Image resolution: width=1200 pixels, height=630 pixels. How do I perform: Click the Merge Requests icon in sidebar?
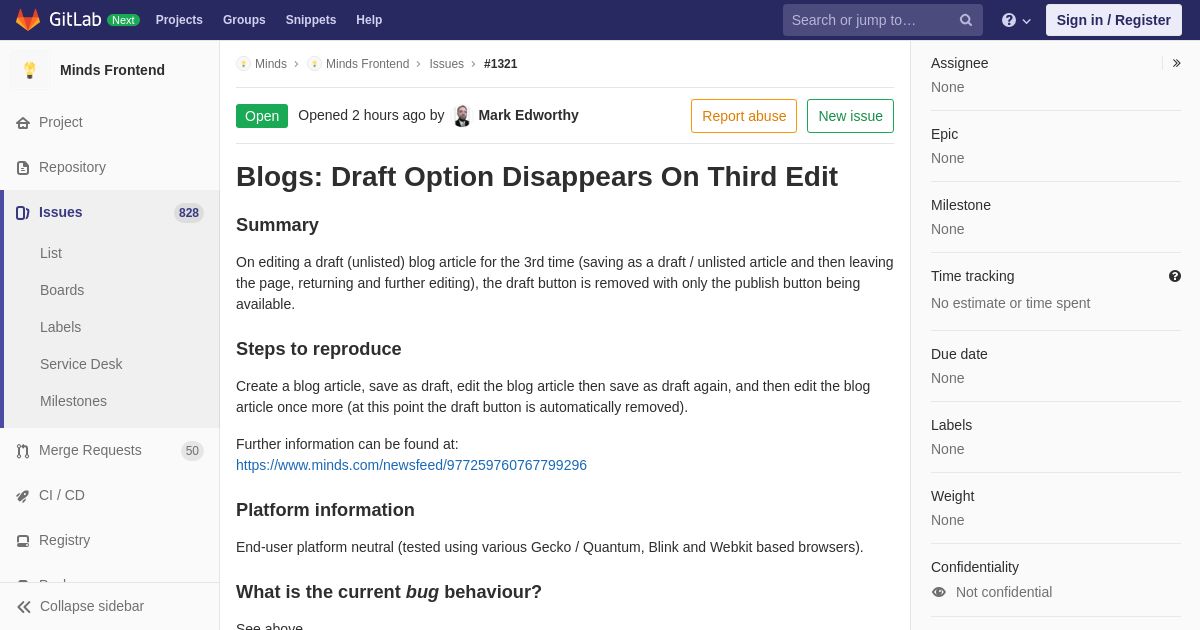23,451
